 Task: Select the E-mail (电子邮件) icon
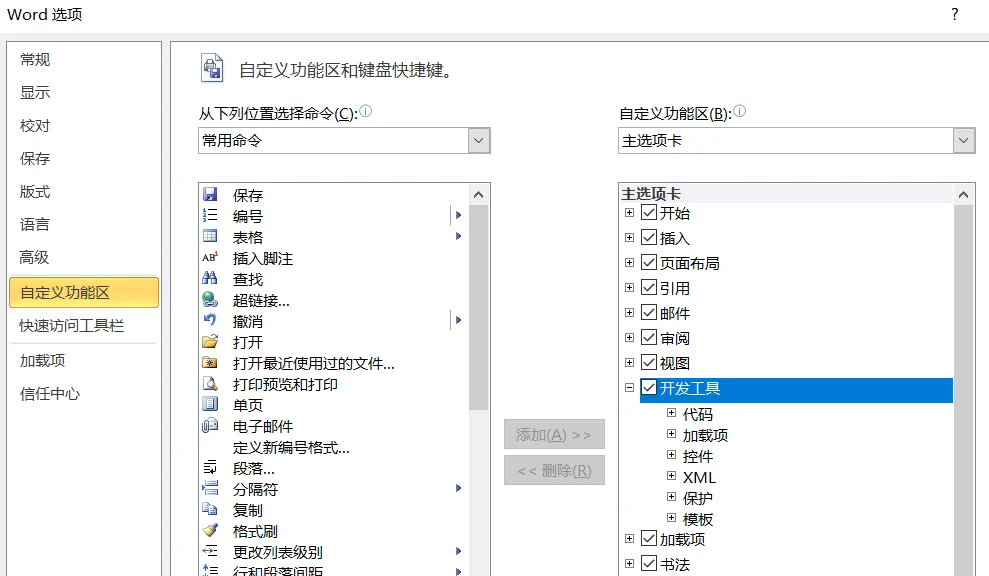pos(210,425)
